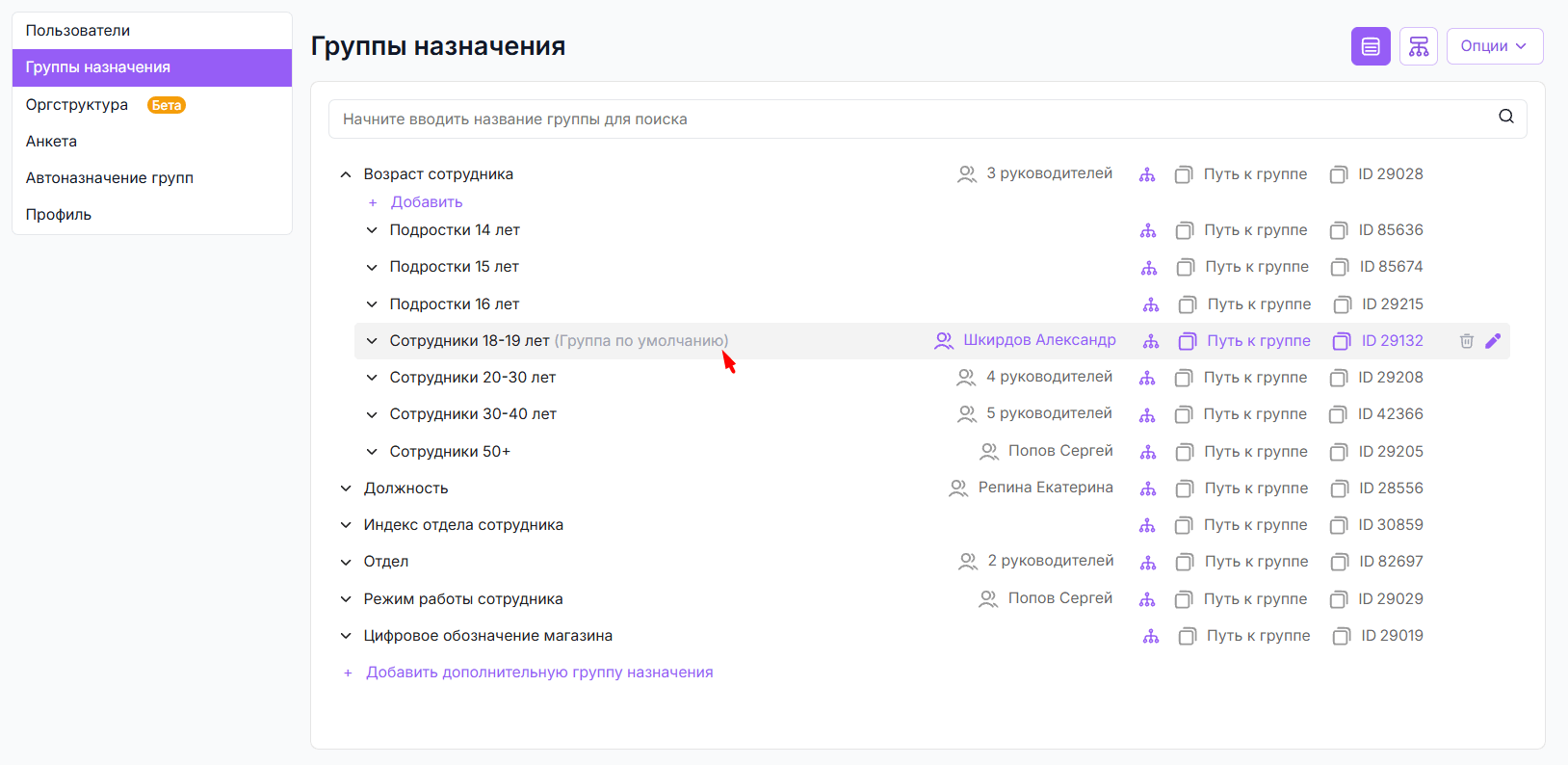This screenshot has width=1568, height=765.
Task: Copy ID 42366
Action: [x=1376, y=415]
